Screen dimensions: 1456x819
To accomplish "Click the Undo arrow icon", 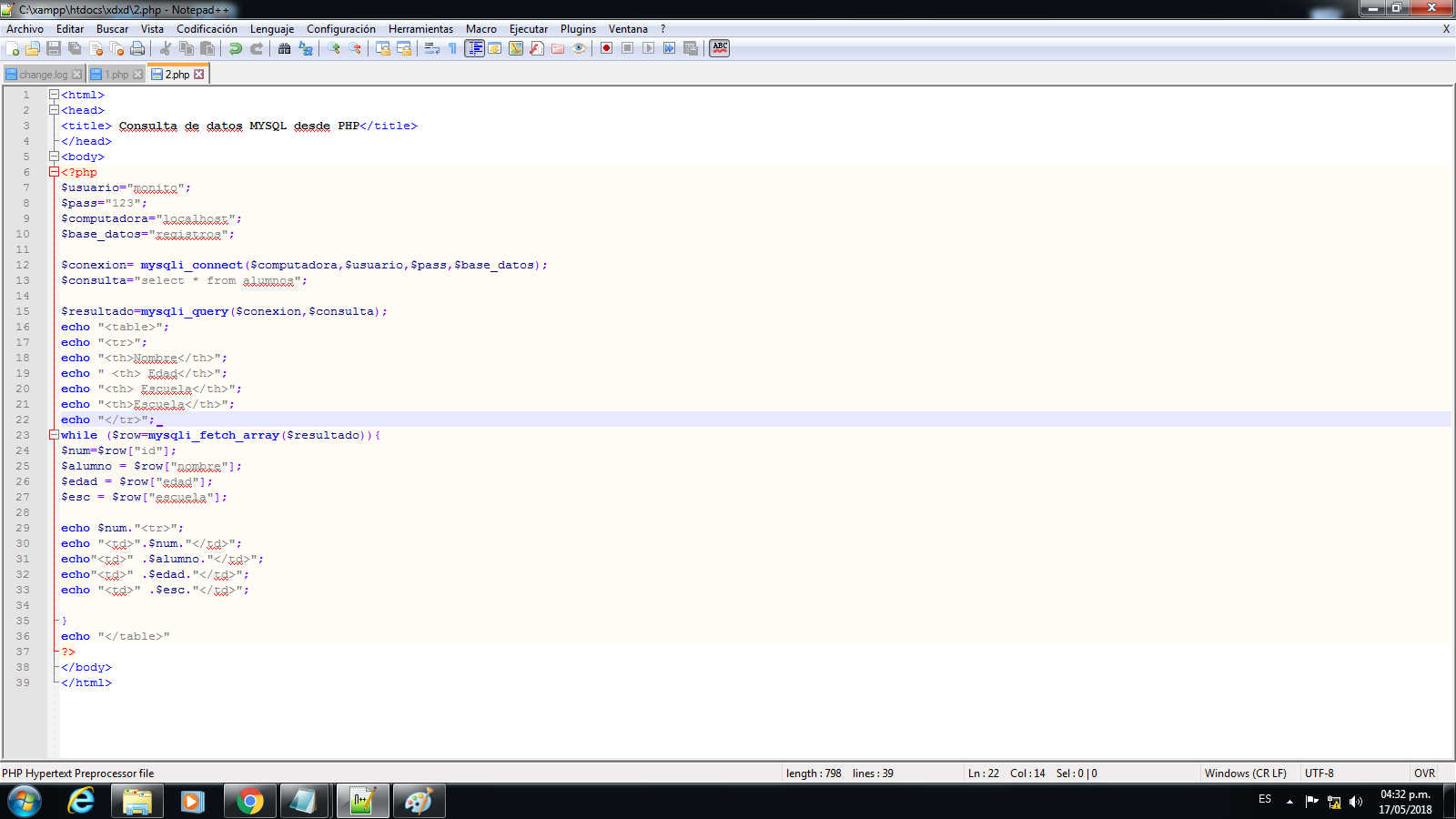I will click(x=236, y=48).
